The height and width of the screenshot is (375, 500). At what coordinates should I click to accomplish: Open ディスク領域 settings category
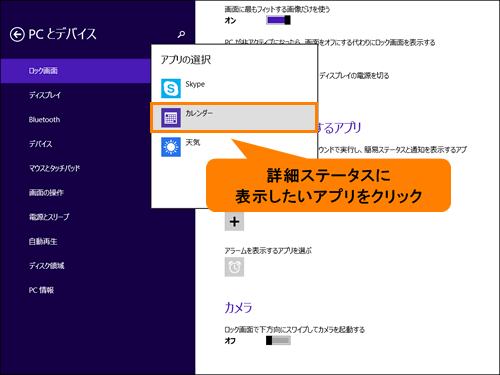click(x=46, y=266)
